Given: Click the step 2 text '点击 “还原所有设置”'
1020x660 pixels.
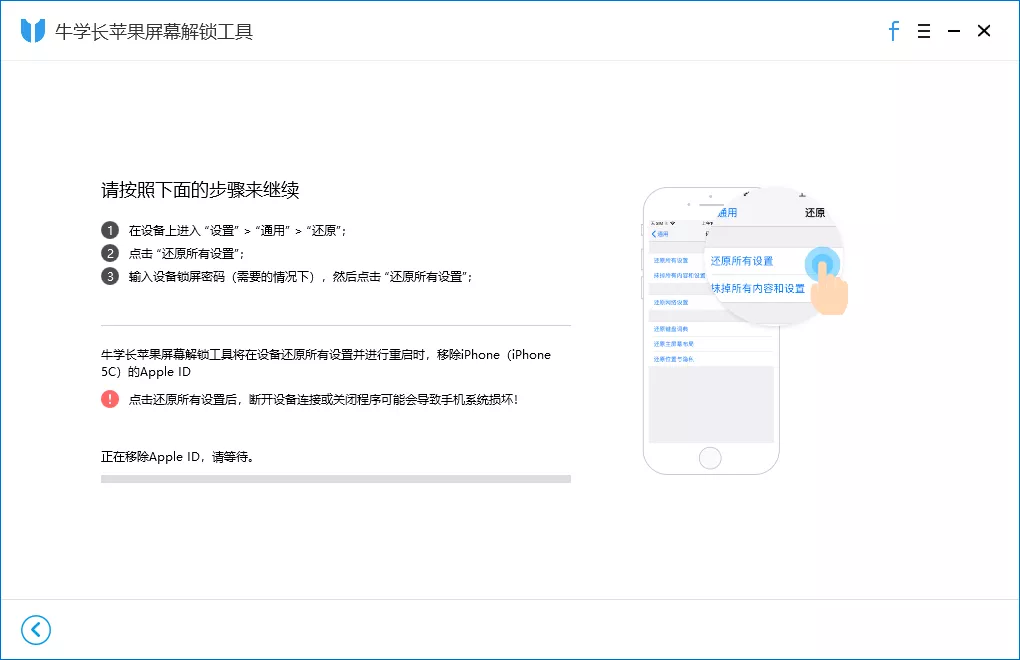Looking at the screenshot, I should point(186,254).
